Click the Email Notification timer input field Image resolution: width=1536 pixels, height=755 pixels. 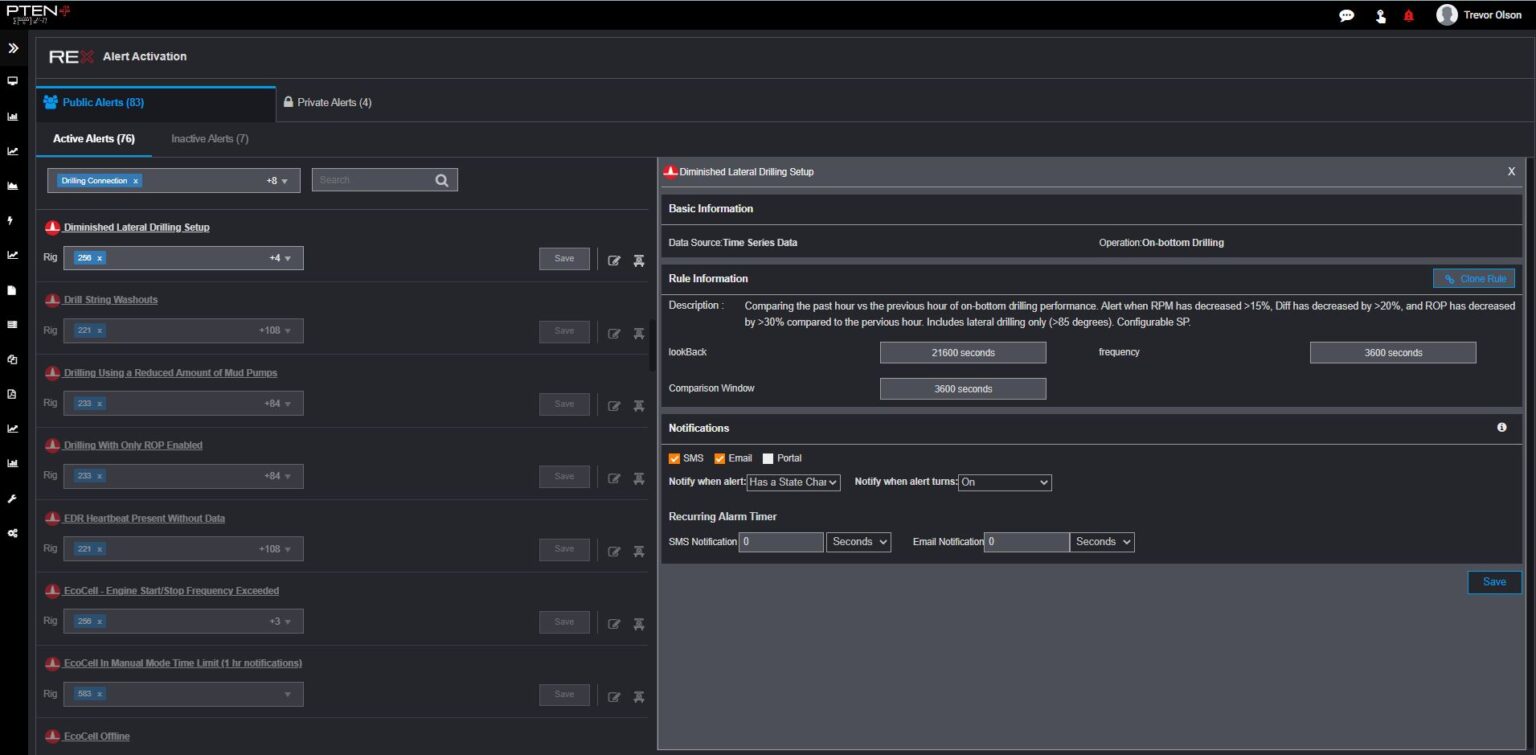coord(1027,542)
